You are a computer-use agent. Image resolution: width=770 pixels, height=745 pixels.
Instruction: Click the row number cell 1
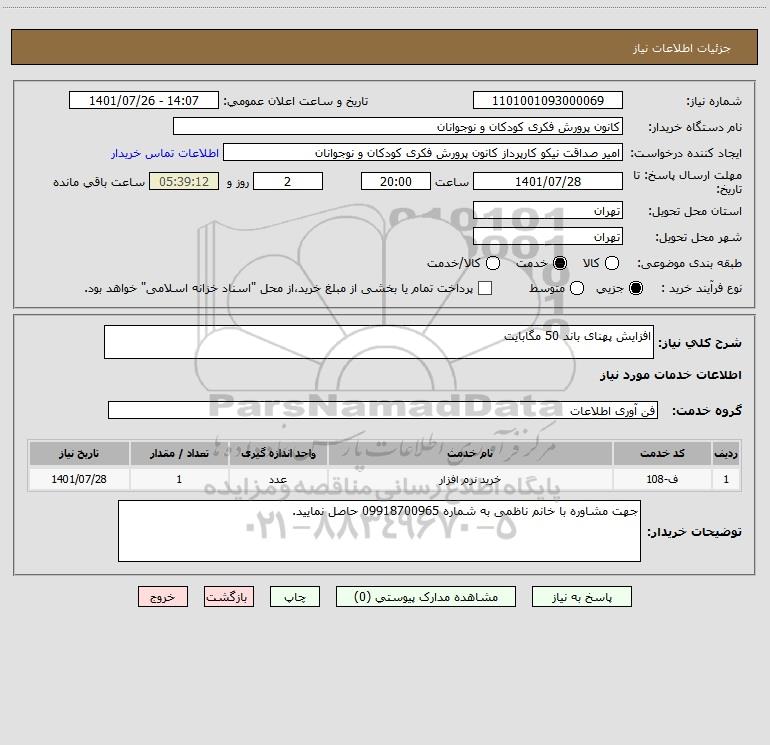(726, 479)
